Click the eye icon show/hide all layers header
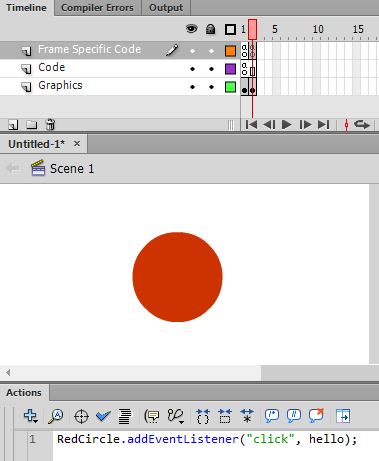The height and width of the screenshot is (461, 379). (x=192, y=29)
